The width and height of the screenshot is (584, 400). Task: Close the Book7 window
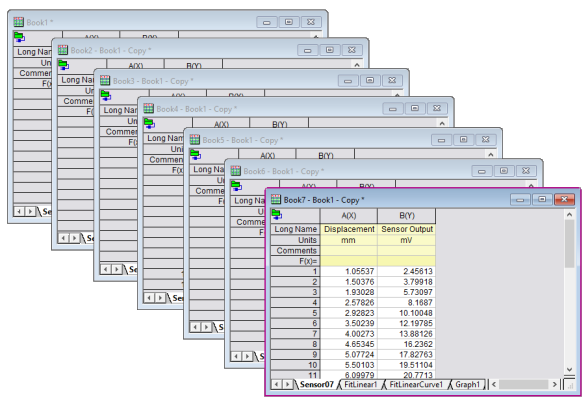564,199
